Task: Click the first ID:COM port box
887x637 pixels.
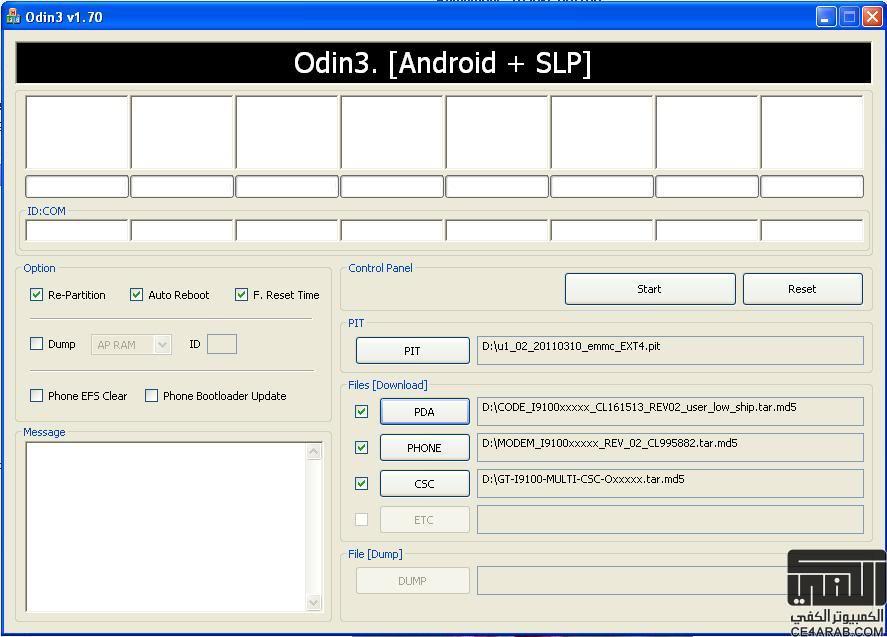Action: coord(77,230)
